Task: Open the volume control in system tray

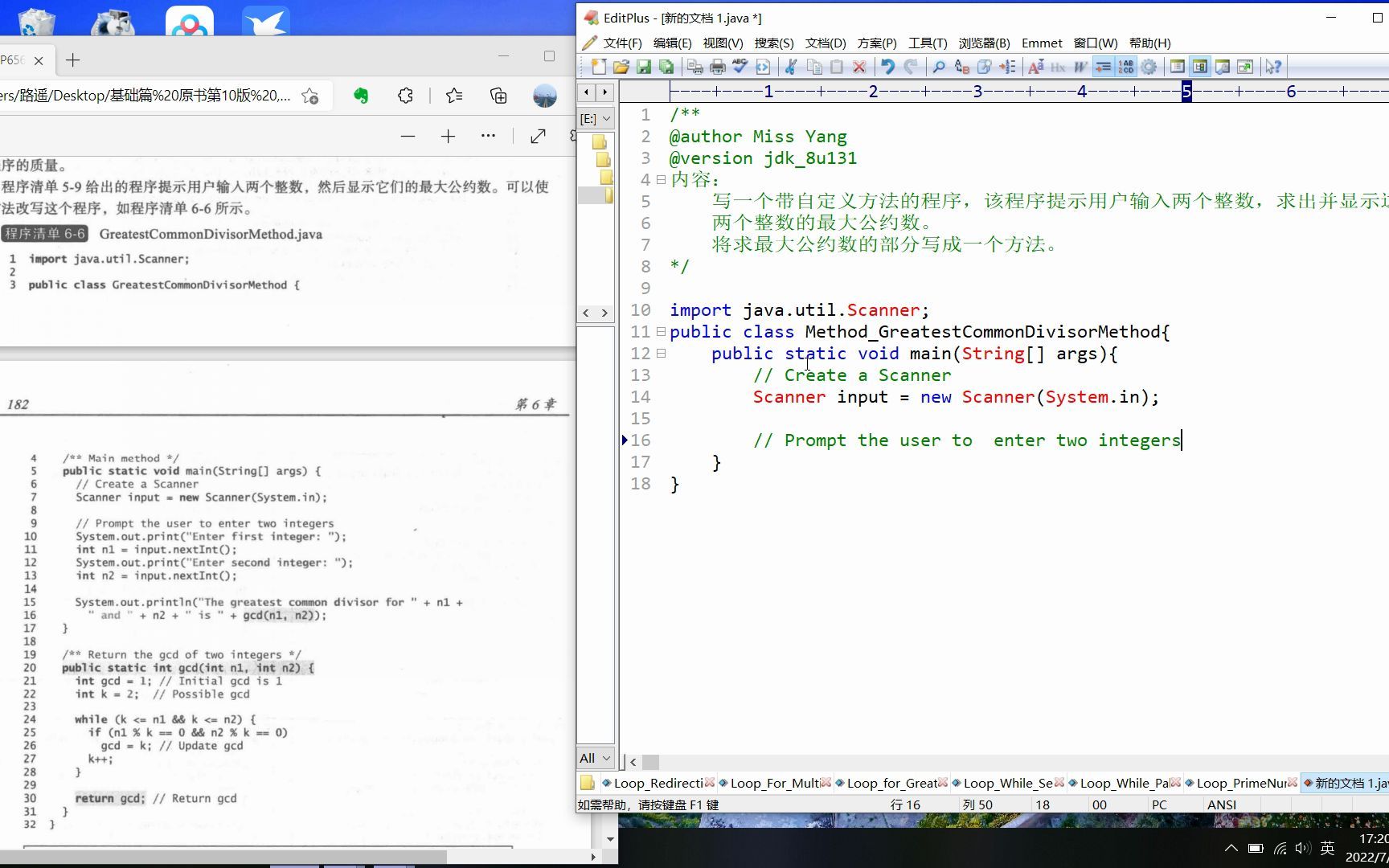Action: (x=1302, y=847)
